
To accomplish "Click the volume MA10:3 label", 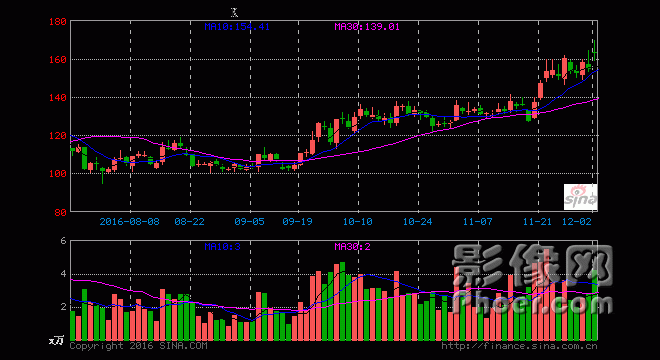I will 222,246.
